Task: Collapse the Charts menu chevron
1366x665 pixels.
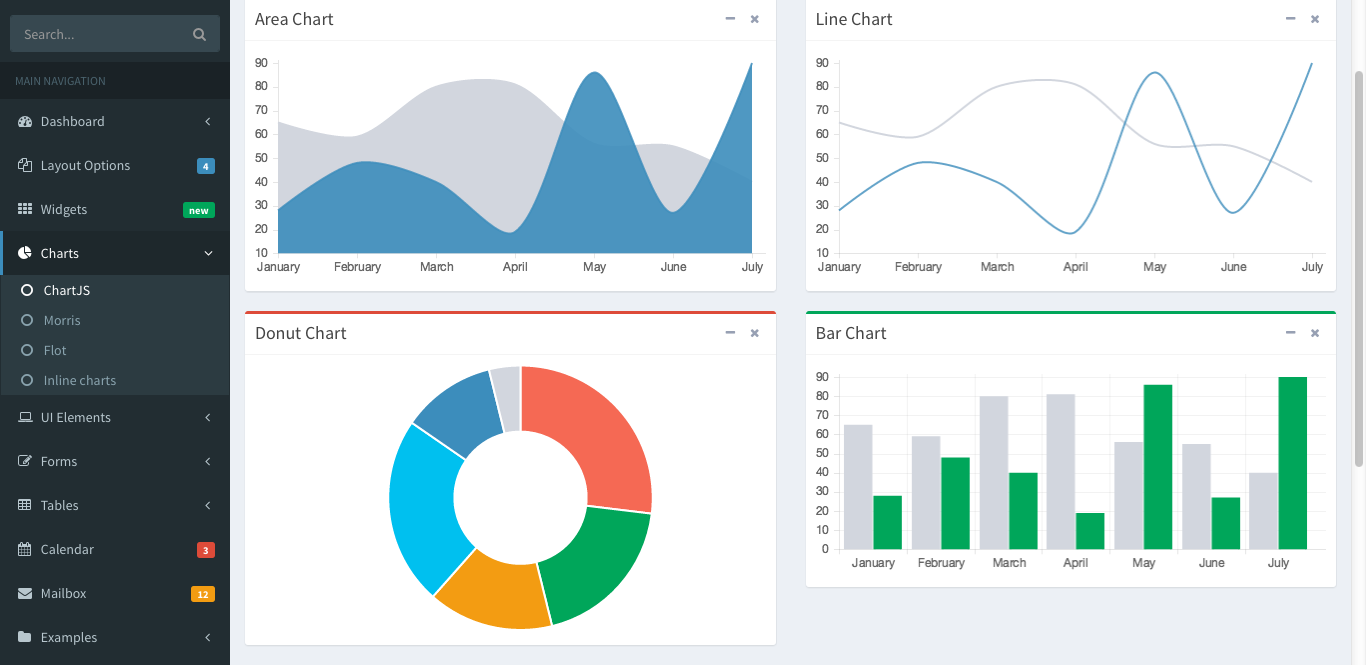Action: (x=208, y=253)
